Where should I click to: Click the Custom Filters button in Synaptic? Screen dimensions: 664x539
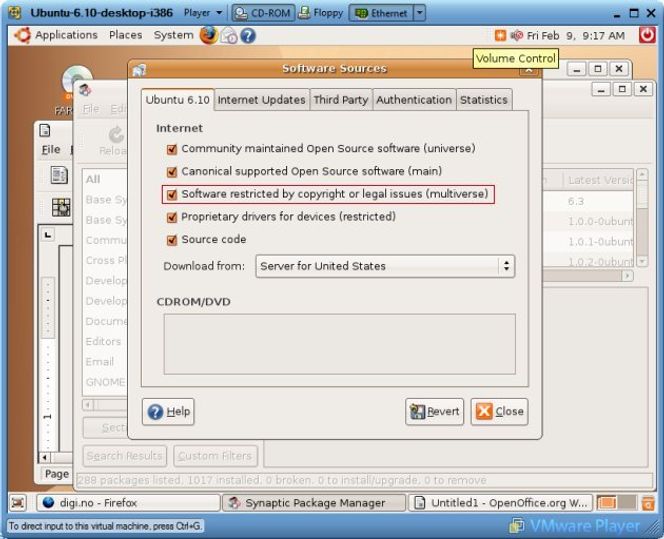[215, 456]
